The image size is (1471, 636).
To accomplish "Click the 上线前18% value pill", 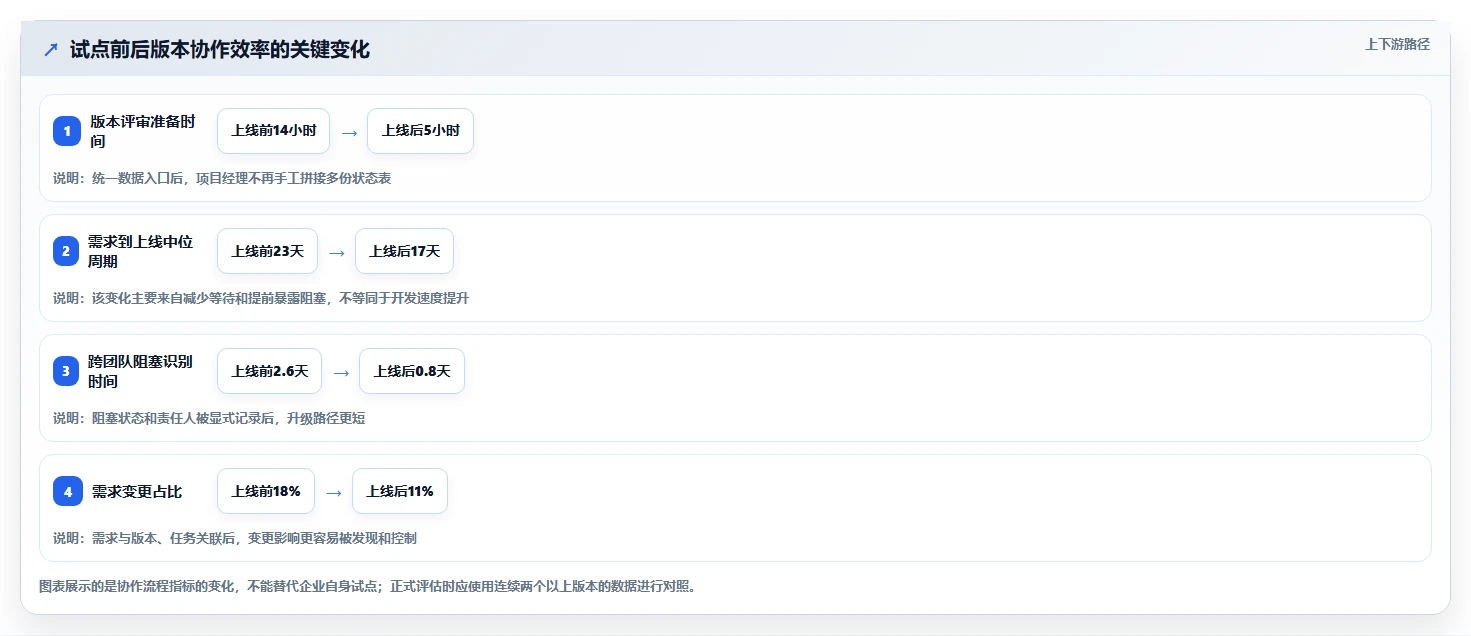I will 266,491.
